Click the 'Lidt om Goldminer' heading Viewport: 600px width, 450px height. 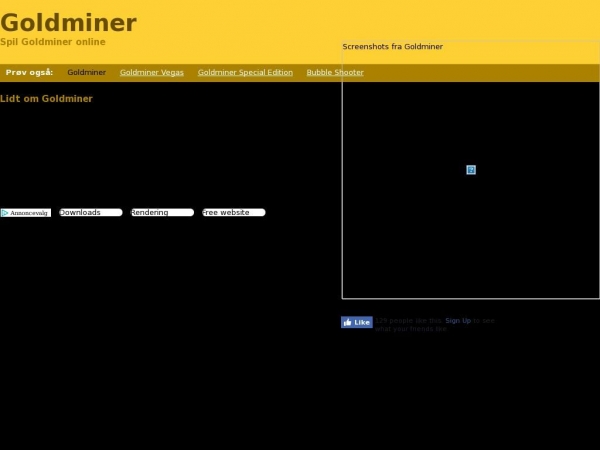click(46, 99)
